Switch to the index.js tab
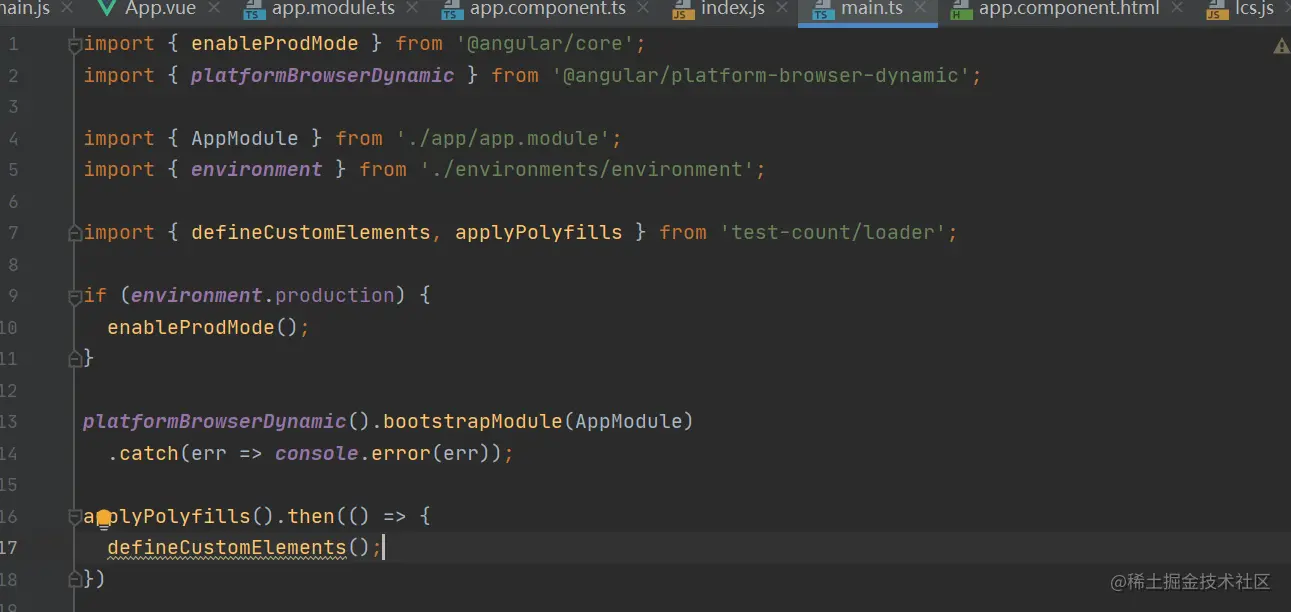The width and height of the screenshot is (1291, 612). [x=733, y=9]
